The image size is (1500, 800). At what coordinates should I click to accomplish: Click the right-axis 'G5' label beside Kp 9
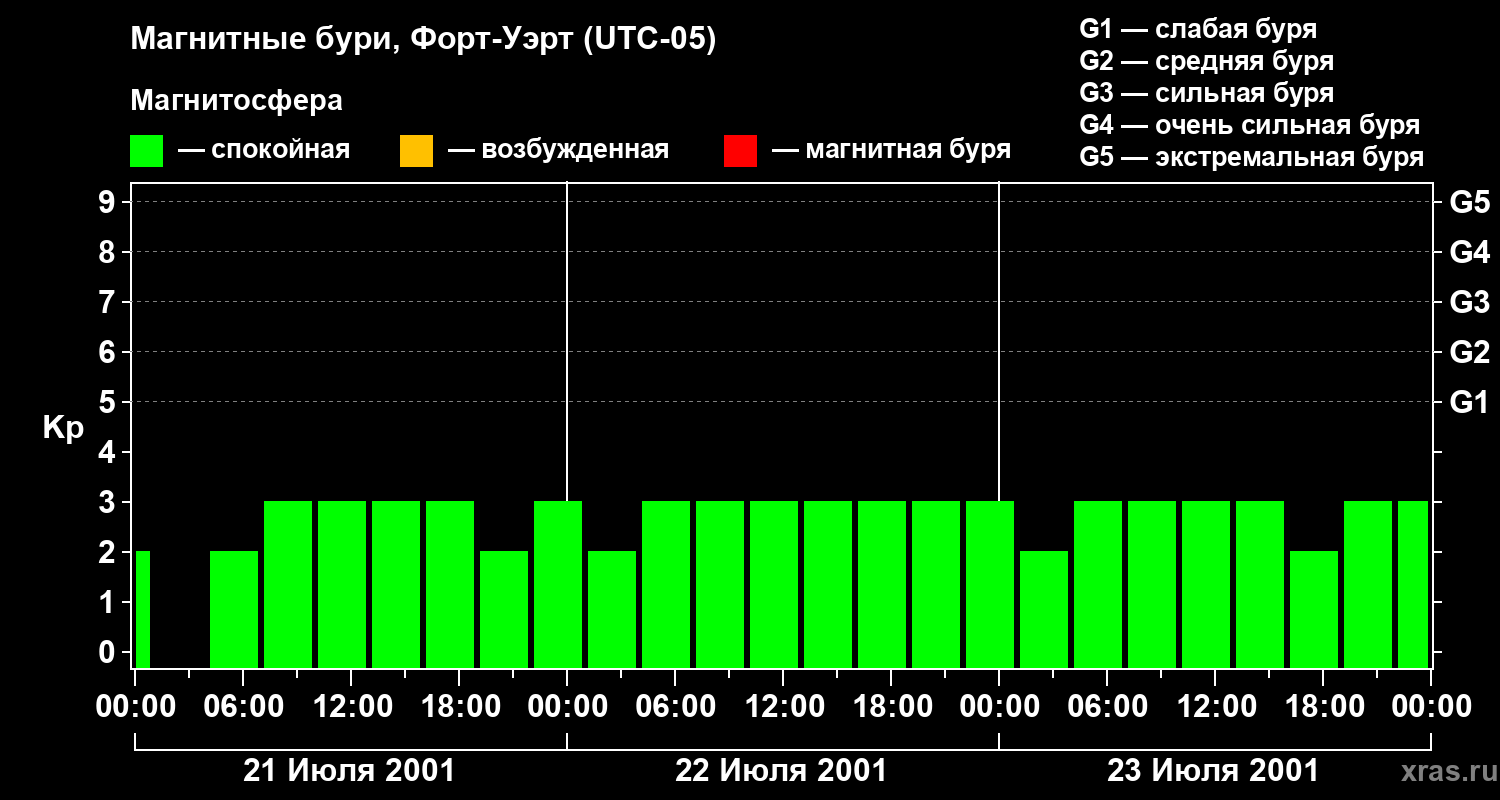pyautogui.click(x=1470, y=202)
